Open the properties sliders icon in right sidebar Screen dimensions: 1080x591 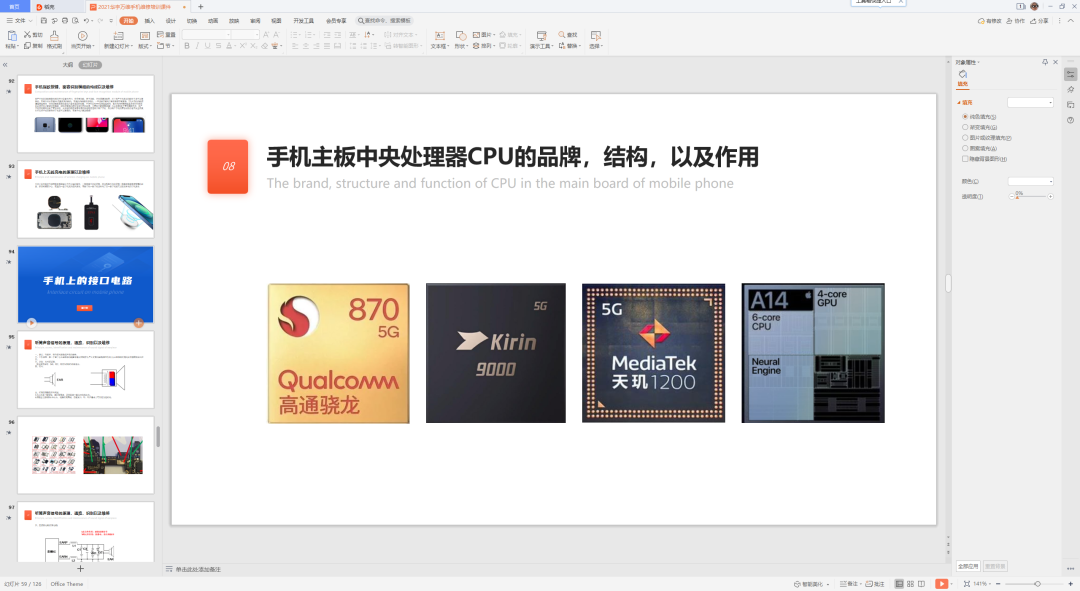click(x=1070, y=74)
